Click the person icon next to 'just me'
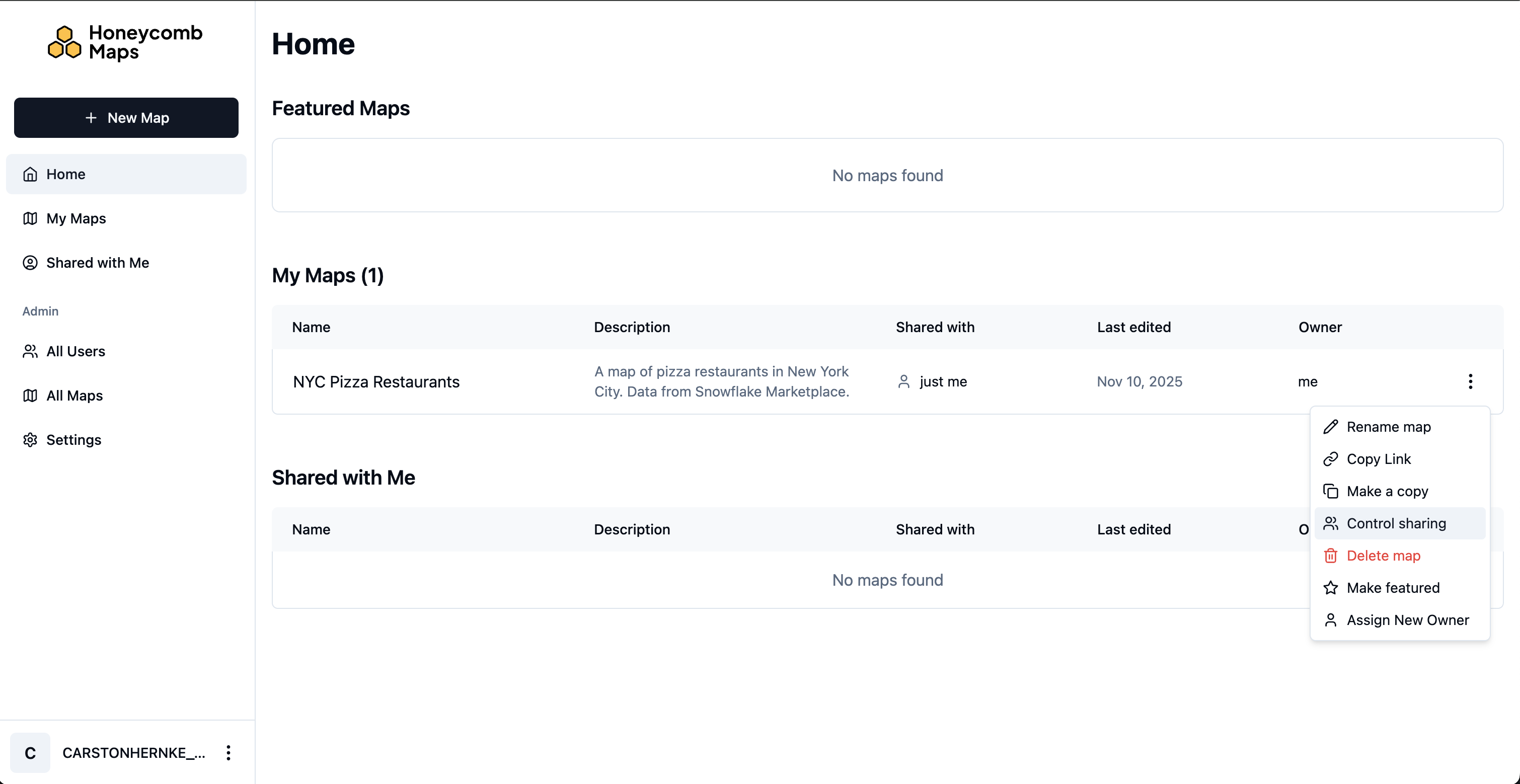Viewport: 1520px width, 784px height. click(904, 381)
